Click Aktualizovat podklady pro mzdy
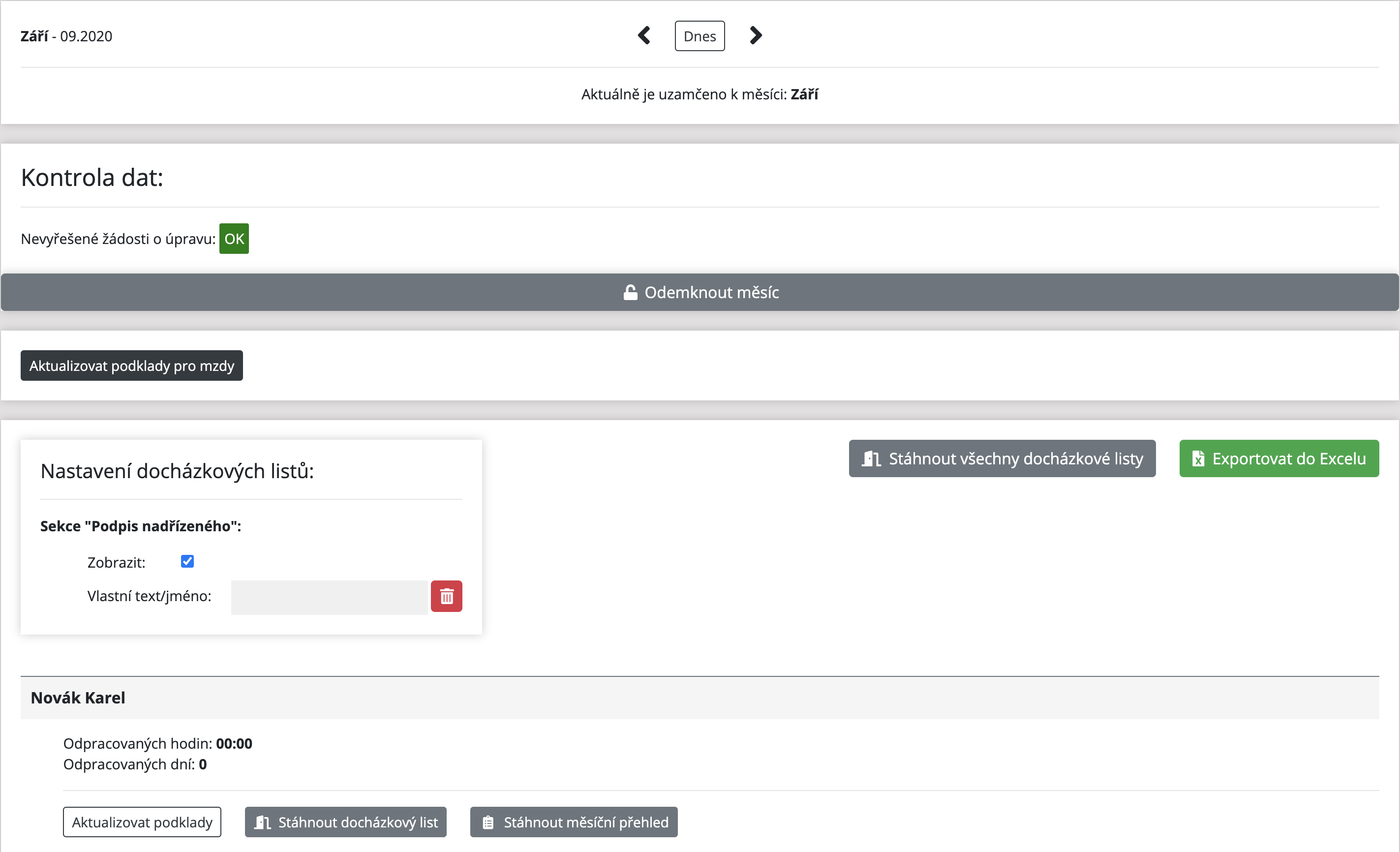Image resolution: width=1400 pixels, height=852 pixels. (131, 366)
